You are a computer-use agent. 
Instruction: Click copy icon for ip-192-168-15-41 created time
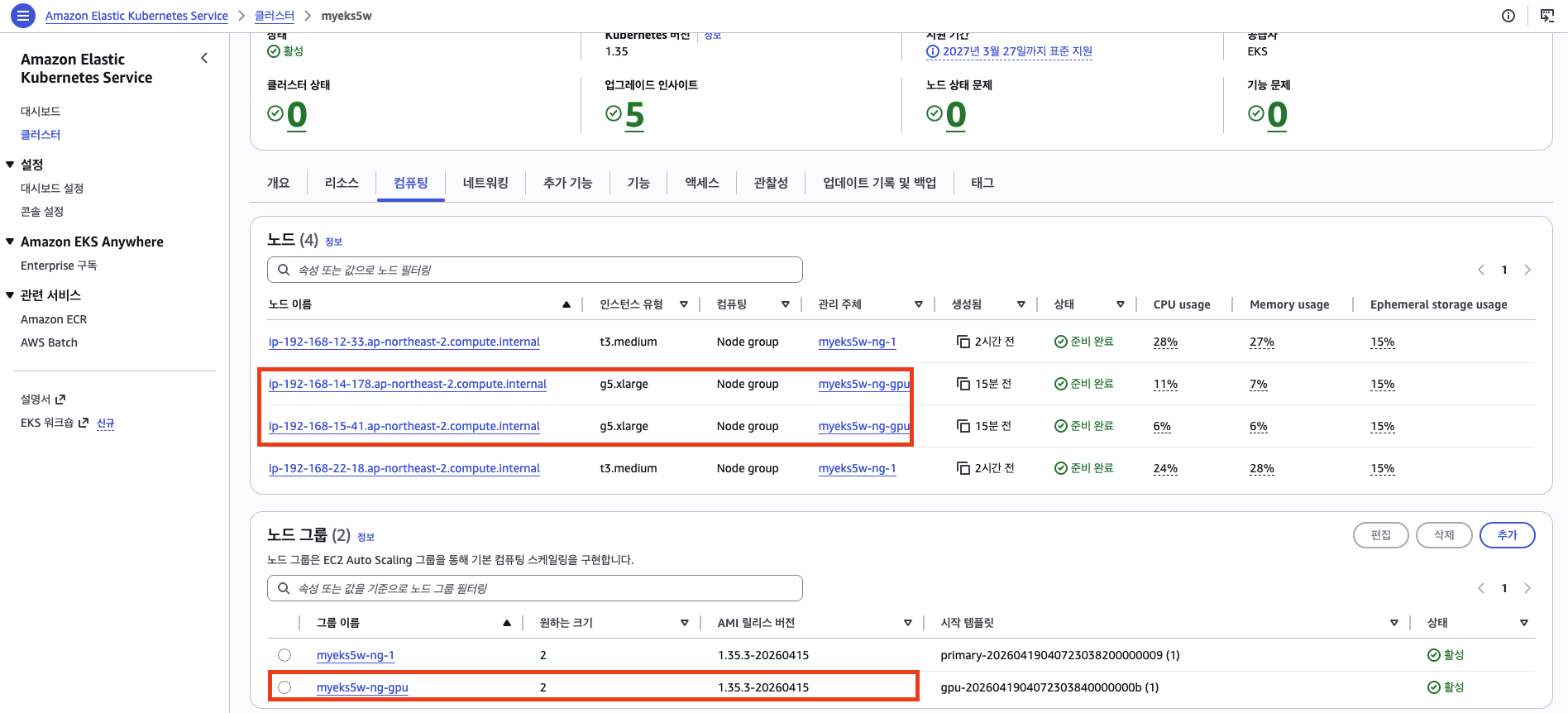(963, 426)
